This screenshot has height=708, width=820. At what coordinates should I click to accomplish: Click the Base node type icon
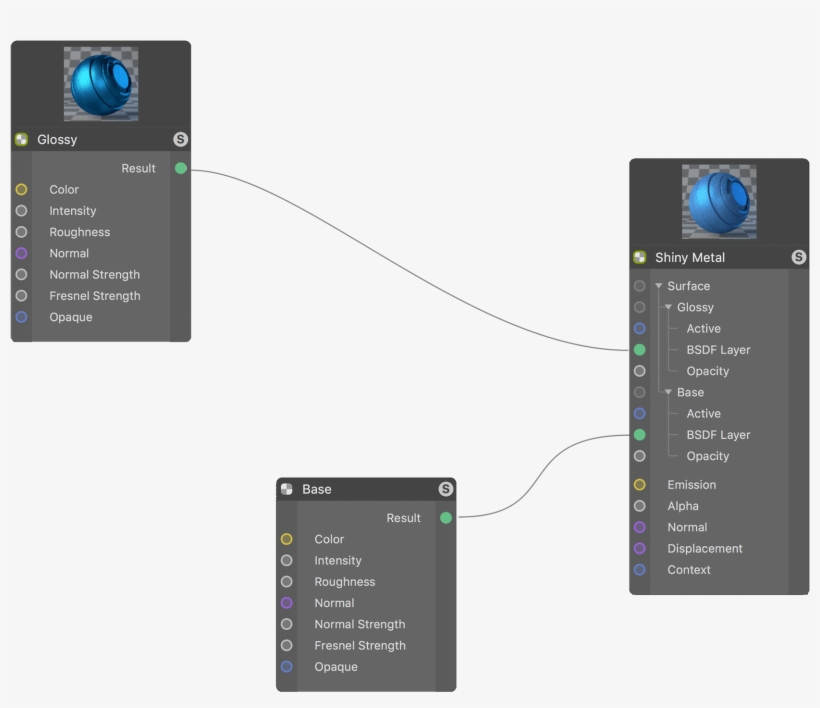287,490
